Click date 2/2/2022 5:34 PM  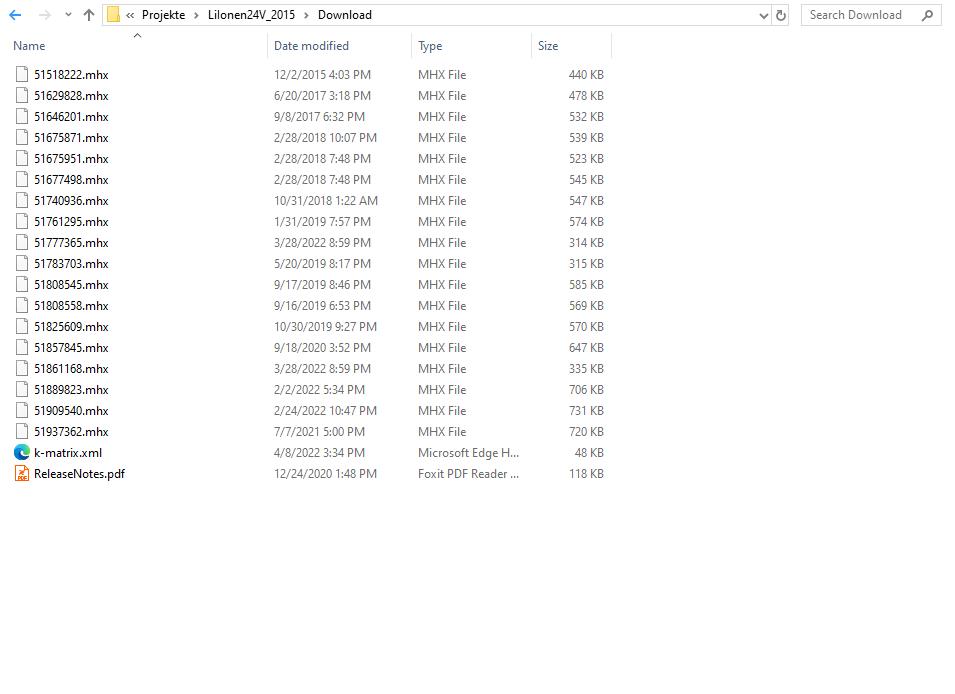coord(319,390)
